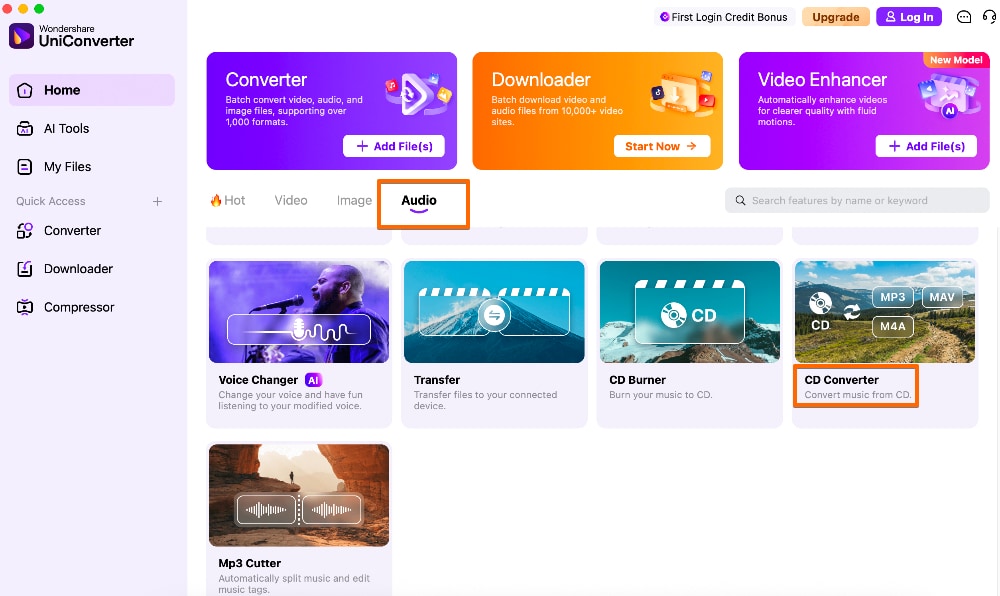Click the AI badge next to Voice Changer
Image resolution: width=1000 pixels, height=596 pixels.
(313, 381)
